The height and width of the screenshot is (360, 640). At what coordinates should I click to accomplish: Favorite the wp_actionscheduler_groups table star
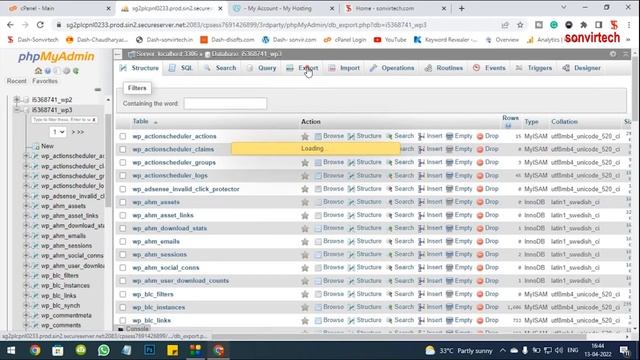(305, 162)
